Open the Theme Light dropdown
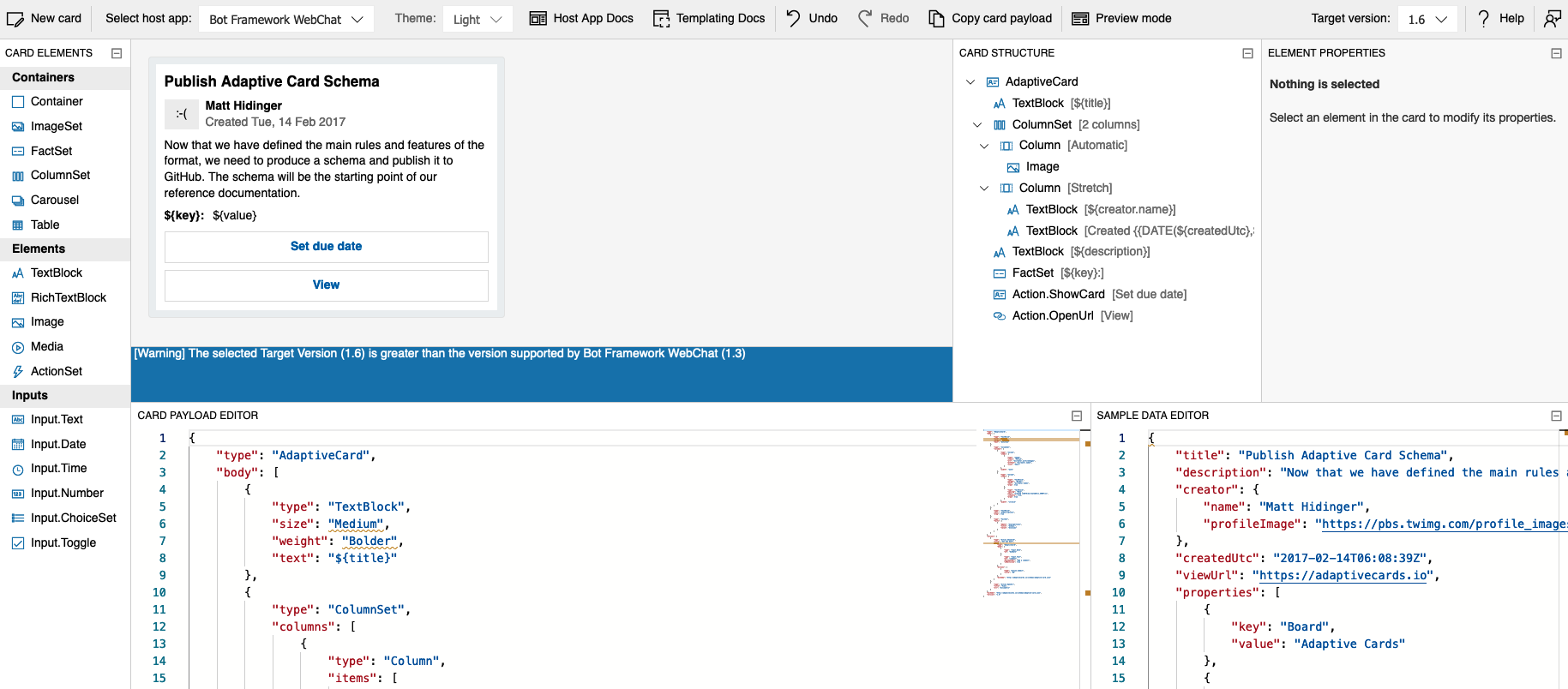Screen dimensions: 1568x689 [478, 19]
